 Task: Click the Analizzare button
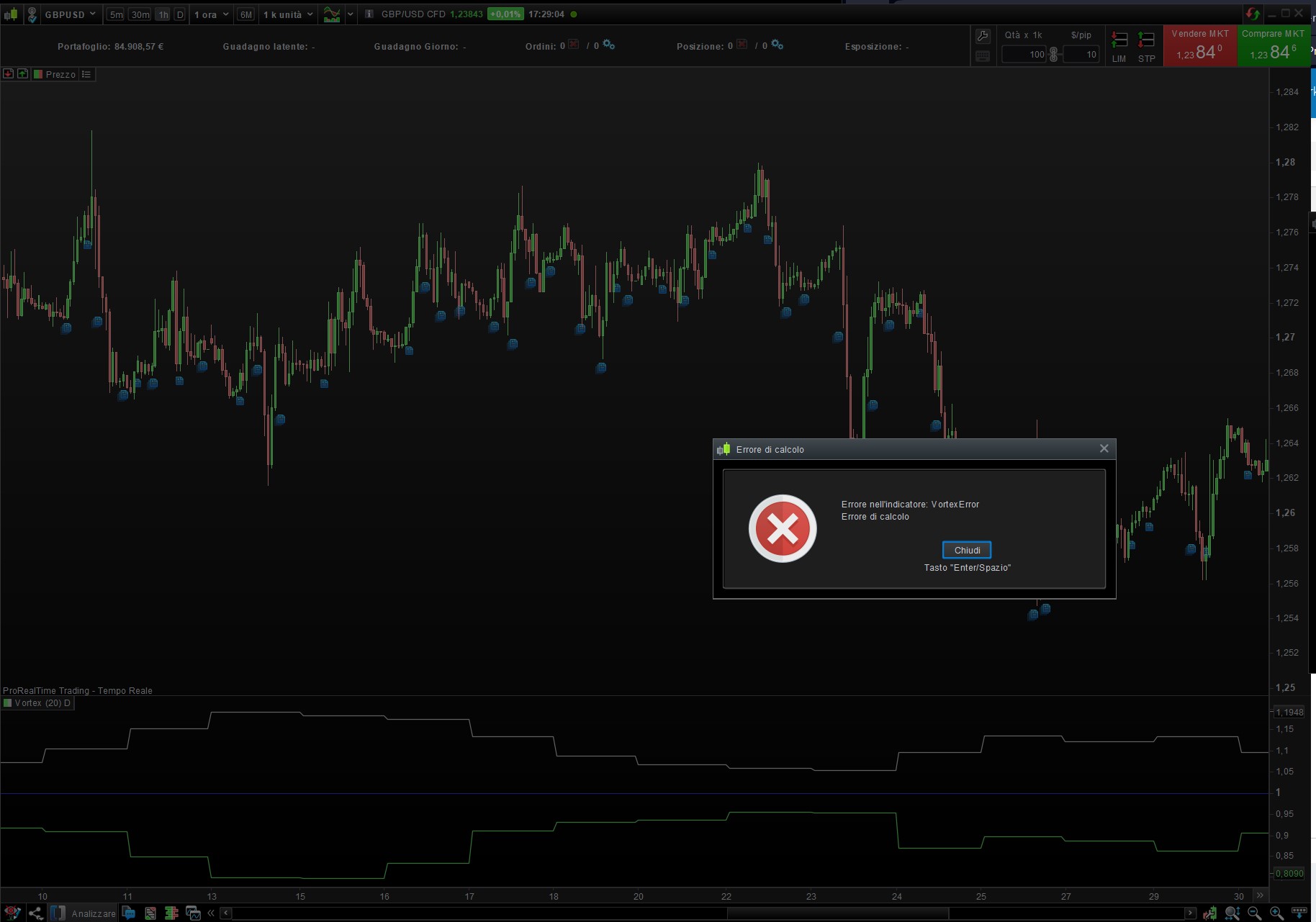(84, 913)
